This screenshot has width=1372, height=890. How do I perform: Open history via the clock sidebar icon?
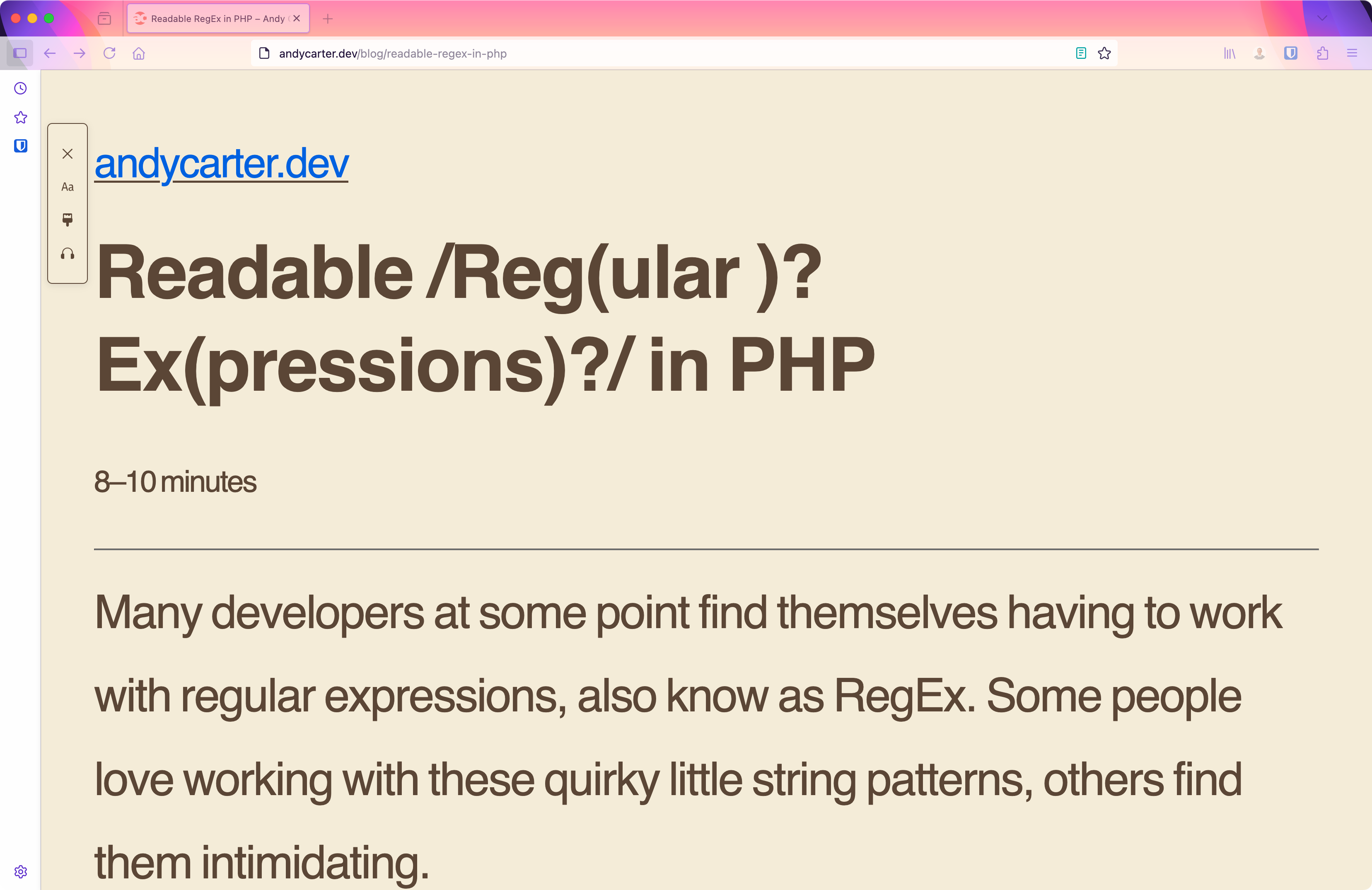point(21,88)
